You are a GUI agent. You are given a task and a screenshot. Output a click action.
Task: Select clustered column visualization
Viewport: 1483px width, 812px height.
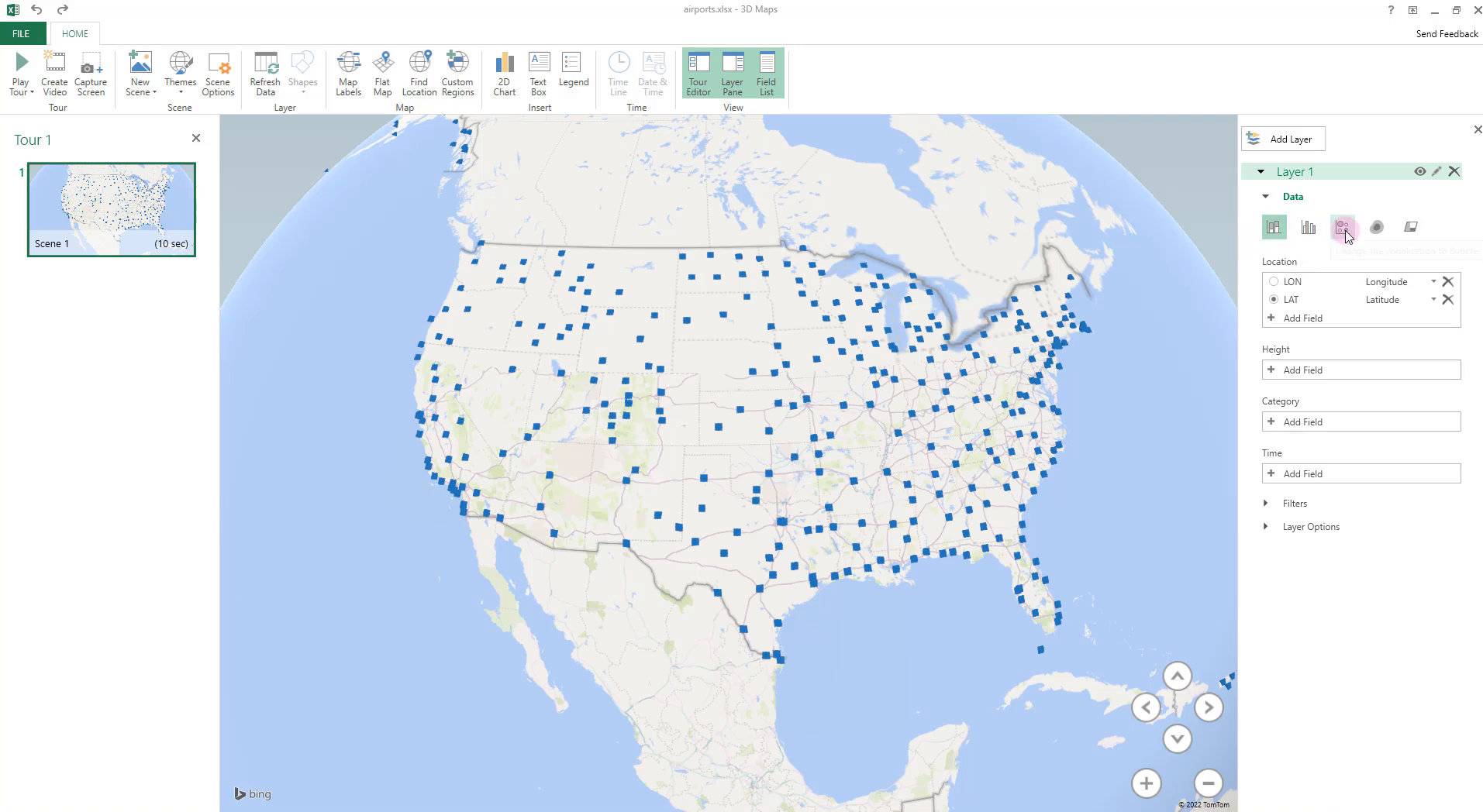[1309, 227]
